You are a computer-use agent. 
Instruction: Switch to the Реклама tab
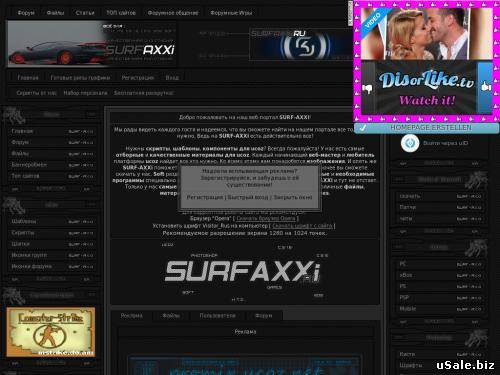point(132,315)
